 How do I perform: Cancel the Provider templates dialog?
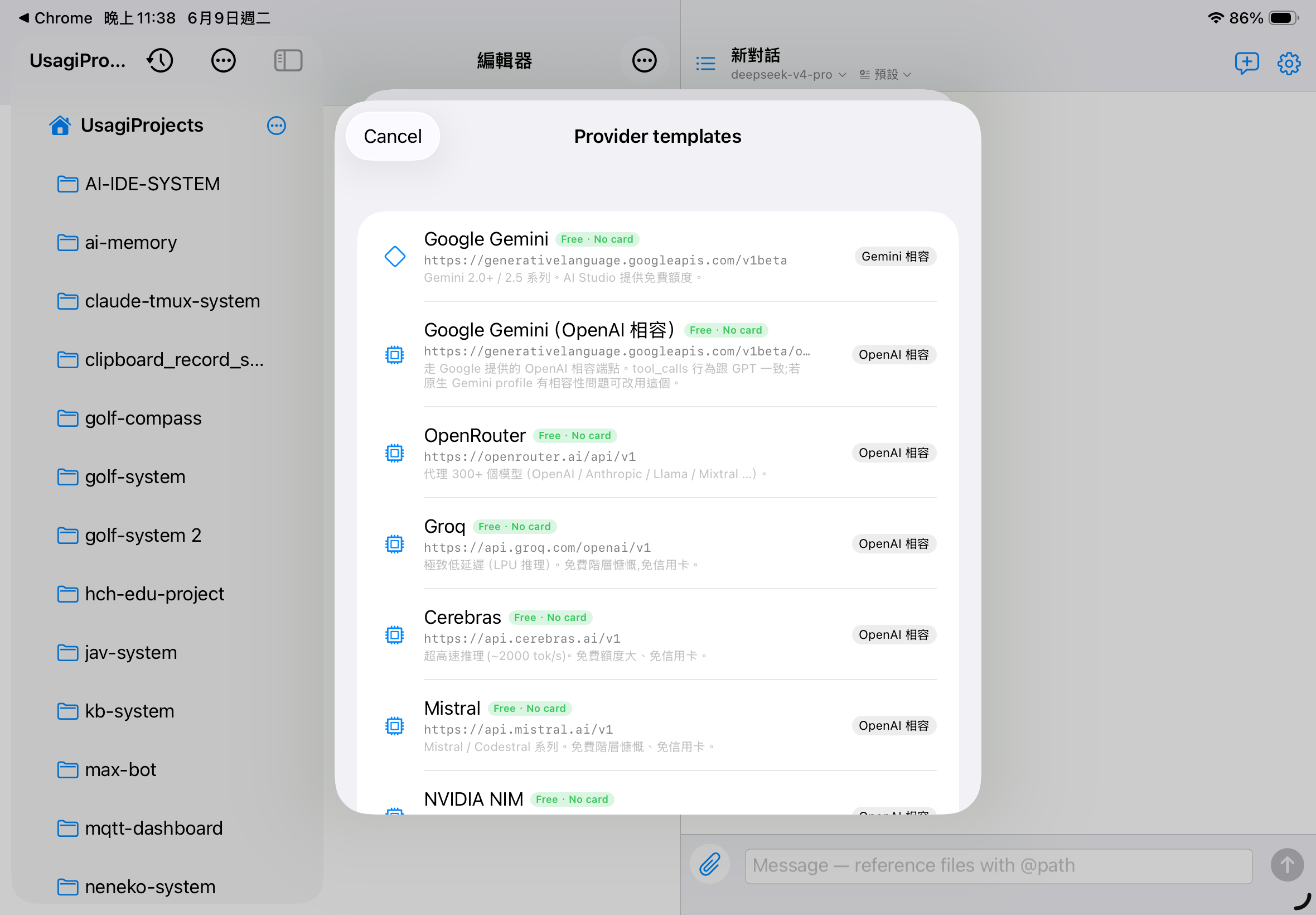[393, 137]
